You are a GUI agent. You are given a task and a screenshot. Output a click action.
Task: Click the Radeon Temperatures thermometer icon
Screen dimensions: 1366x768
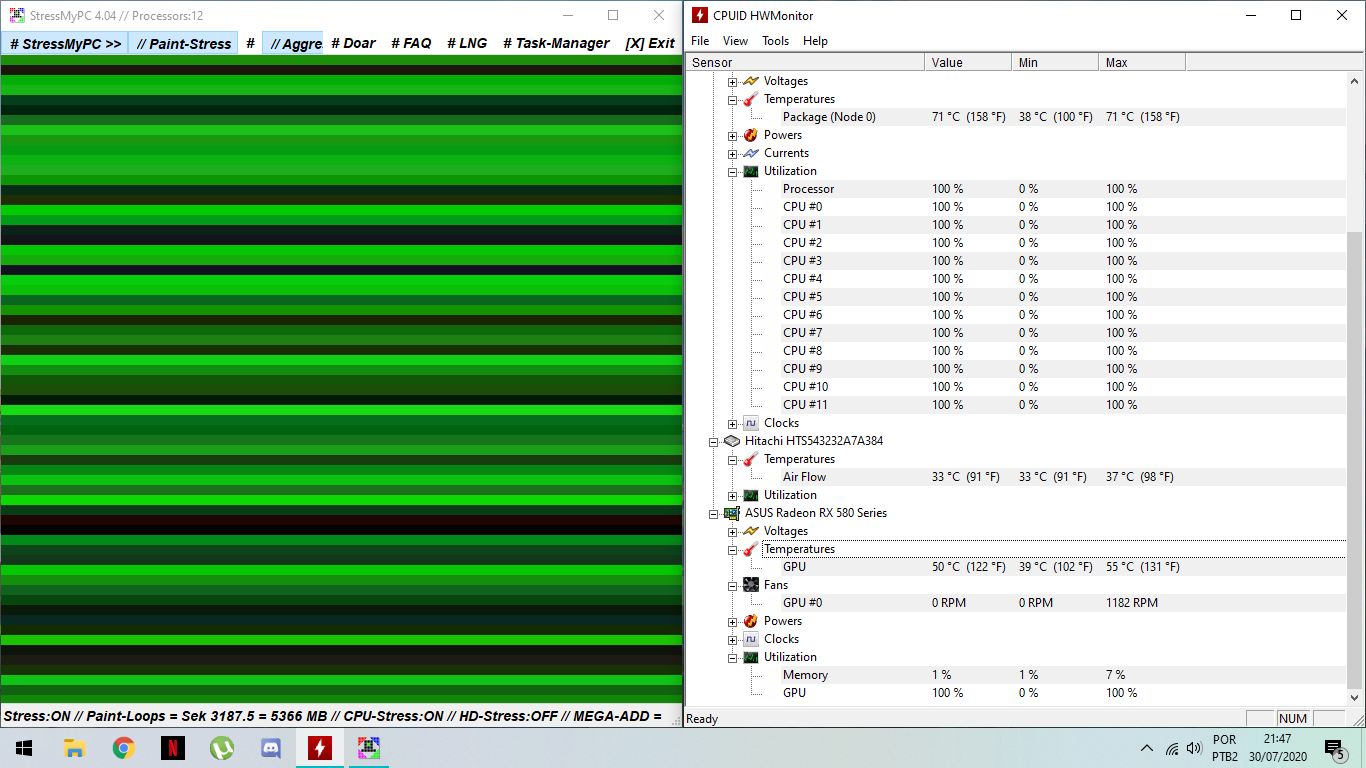click(751, 549)
